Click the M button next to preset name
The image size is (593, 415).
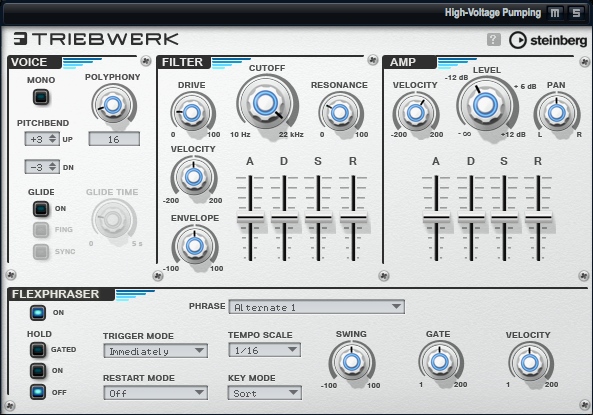555,13
